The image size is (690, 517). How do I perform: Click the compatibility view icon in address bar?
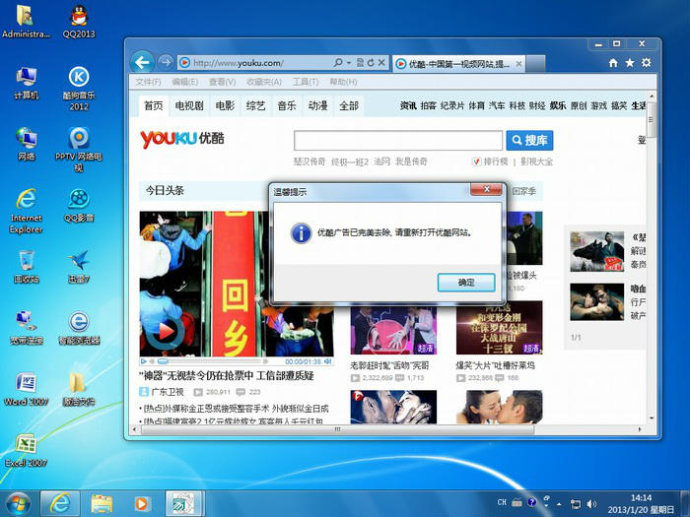tap(360, 62)
